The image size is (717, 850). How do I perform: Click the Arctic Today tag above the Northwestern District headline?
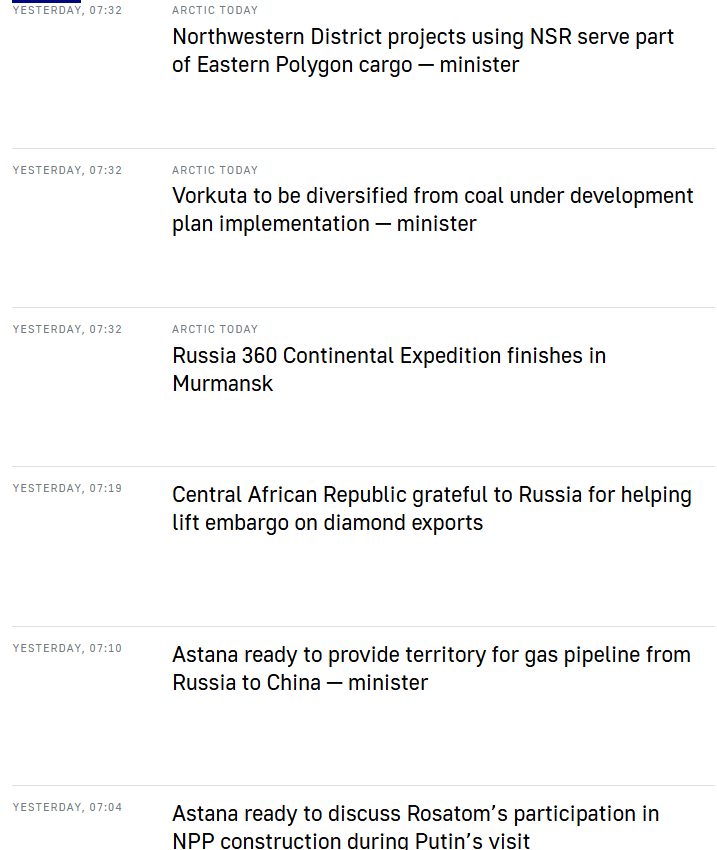click(x=215, y=10)
